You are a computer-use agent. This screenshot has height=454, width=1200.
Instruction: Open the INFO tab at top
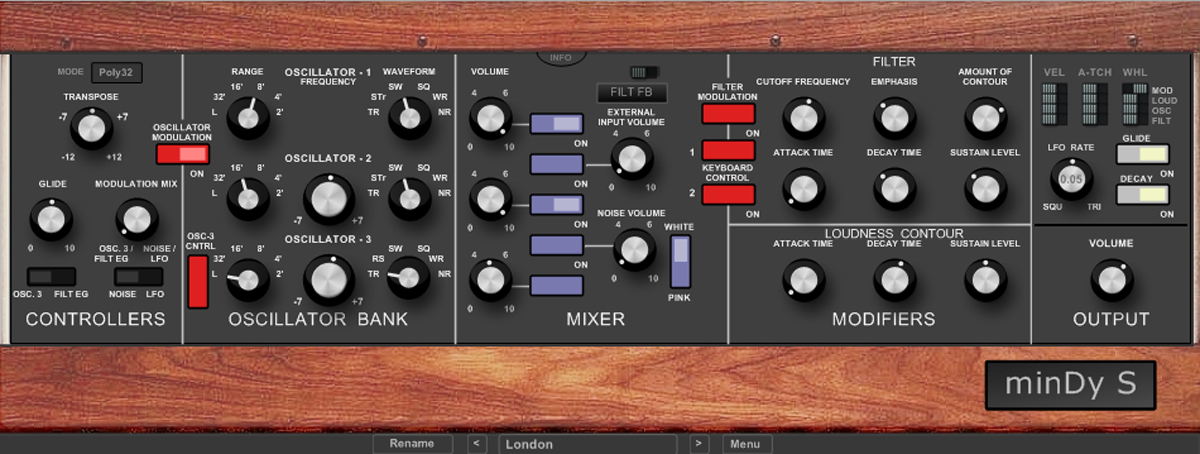tap(561, 57)
